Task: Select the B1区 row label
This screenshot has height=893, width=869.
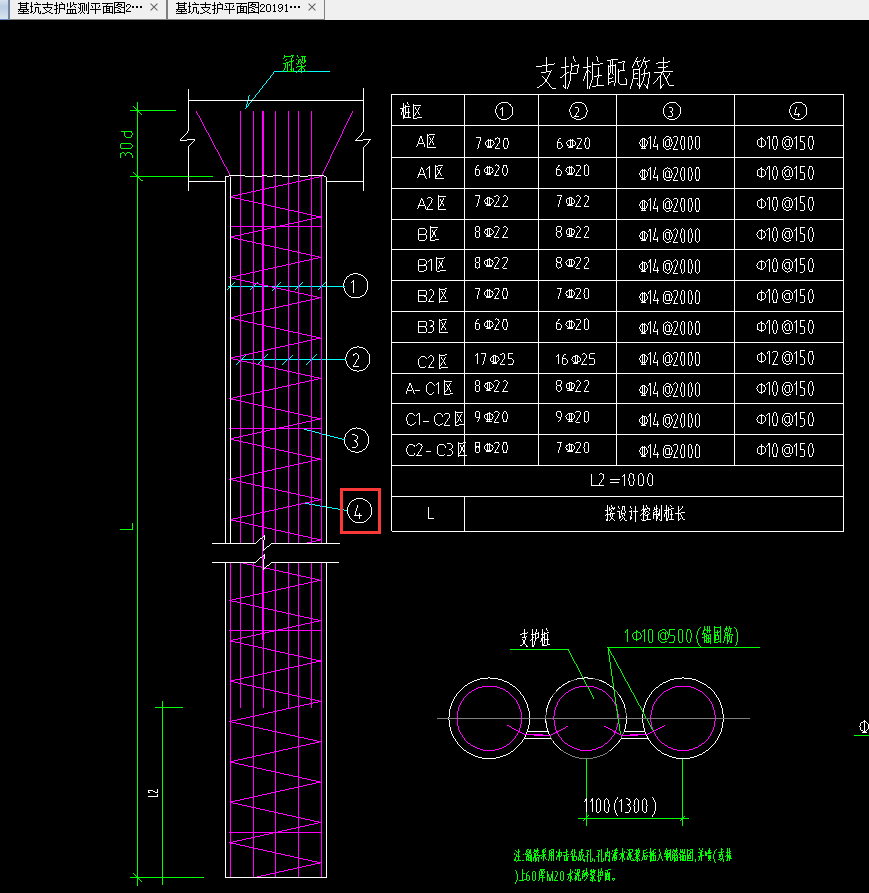Action: [431, 265]
